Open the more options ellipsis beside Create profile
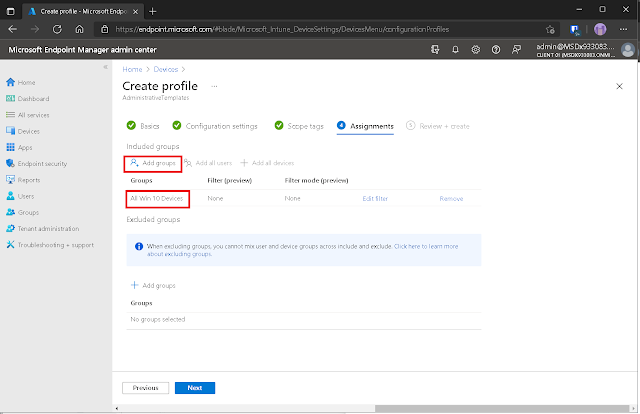 pyautogui.click(x=214, y=86)
